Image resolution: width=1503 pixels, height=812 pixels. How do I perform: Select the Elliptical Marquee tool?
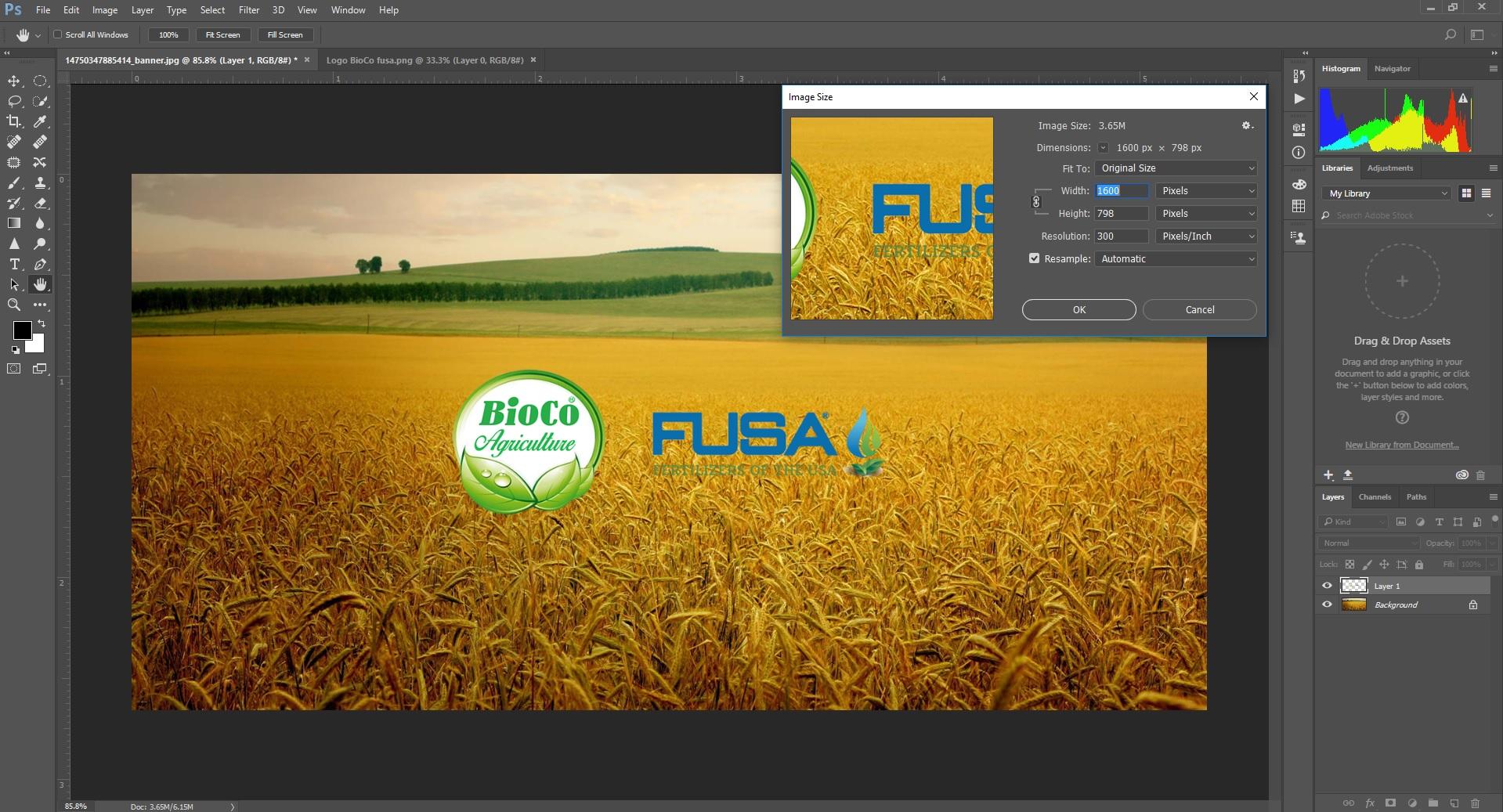point(40,81)
